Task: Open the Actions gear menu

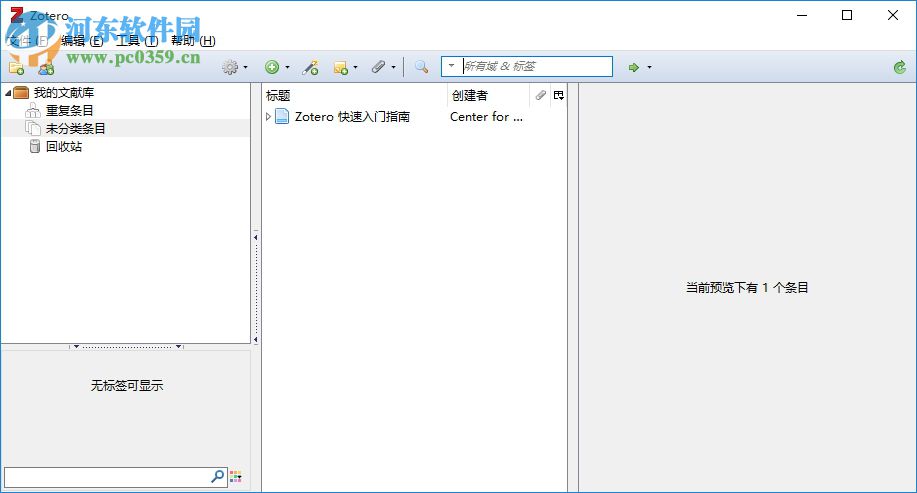Action: [230, 67]
